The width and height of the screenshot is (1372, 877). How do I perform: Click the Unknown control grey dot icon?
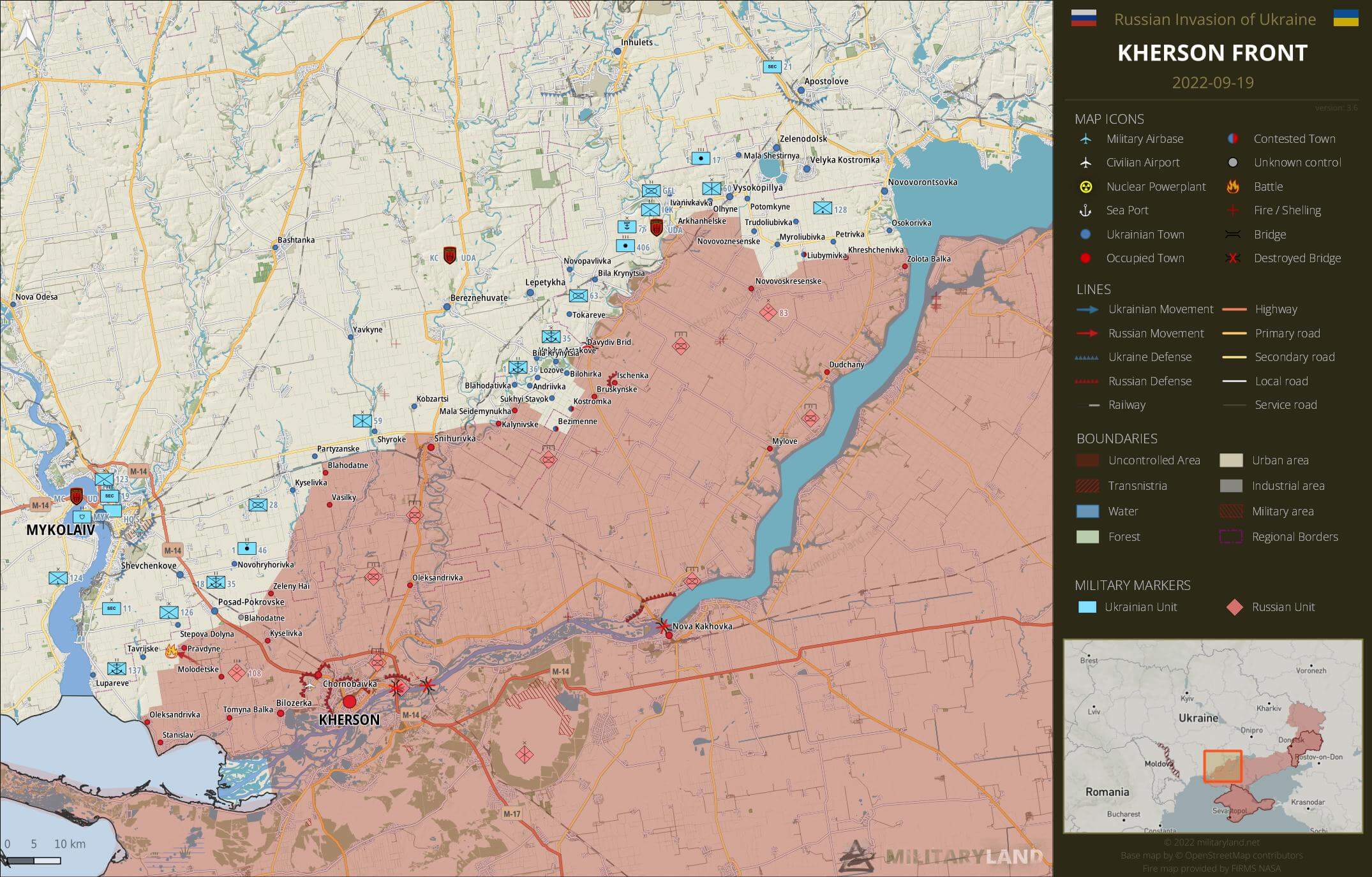click(1233, 163)
